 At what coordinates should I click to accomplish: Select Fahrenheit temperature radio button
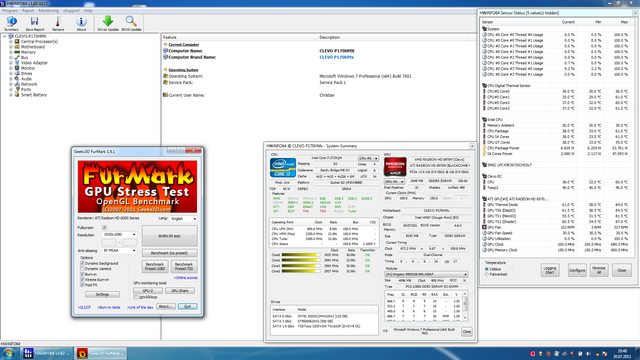(x=487, y=275)
